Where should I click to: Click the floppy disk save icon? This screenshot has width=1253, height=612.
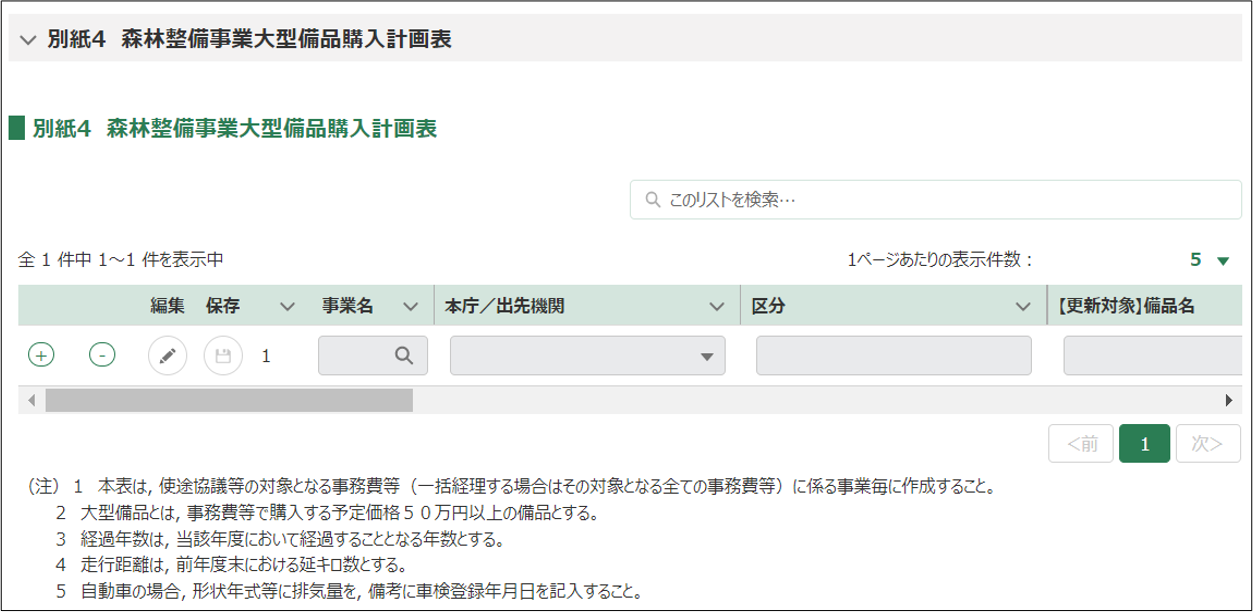[223, 355]
